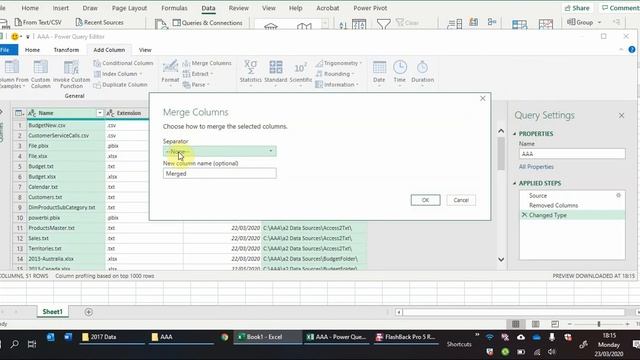This screenshot has height=360, width=640.
Task: Open the Power Query File tab
Action: [7, 50]
